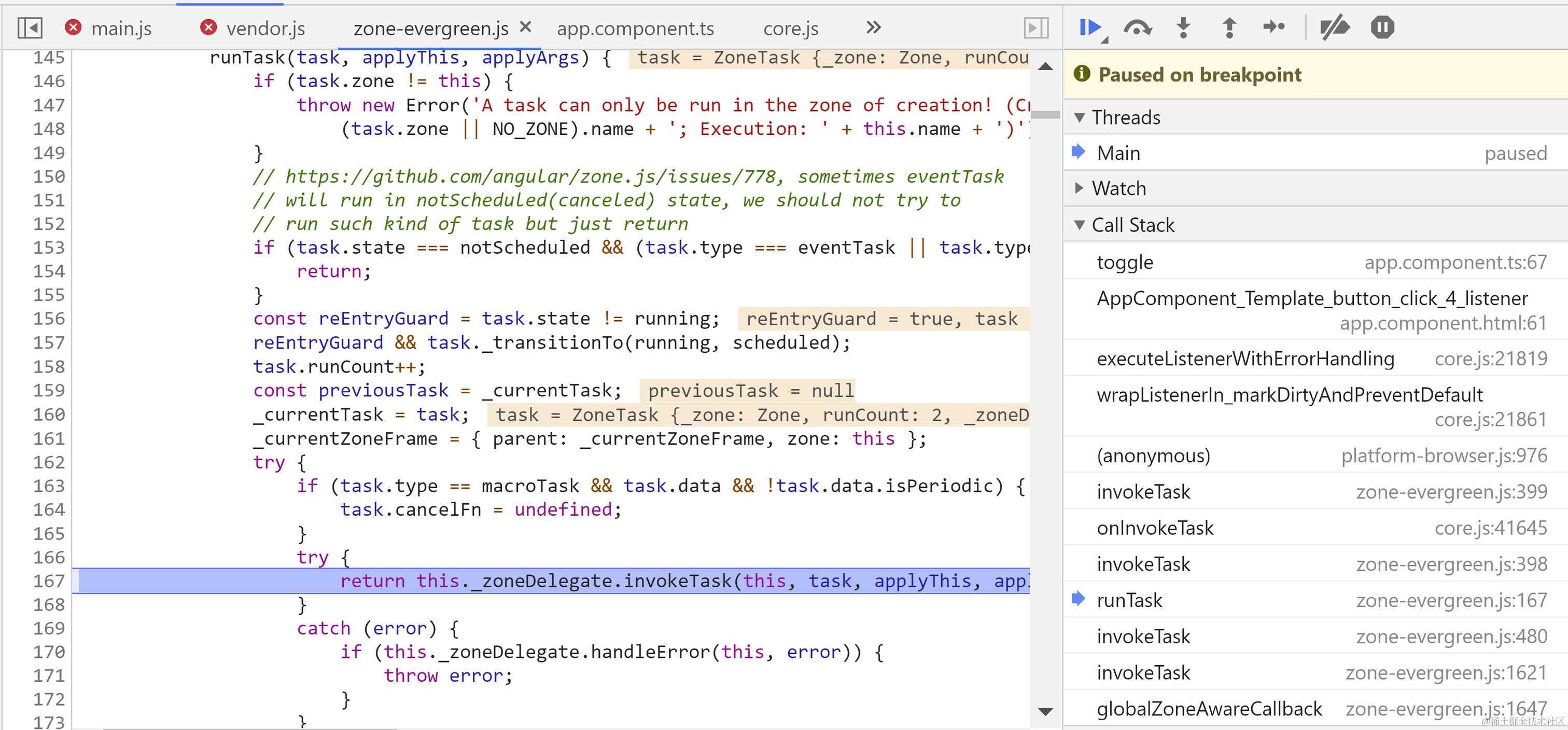Show more tabs overflow chevron
This screenshot has height=730, width=1568.
pyautogui.click(x=874, y=27)
